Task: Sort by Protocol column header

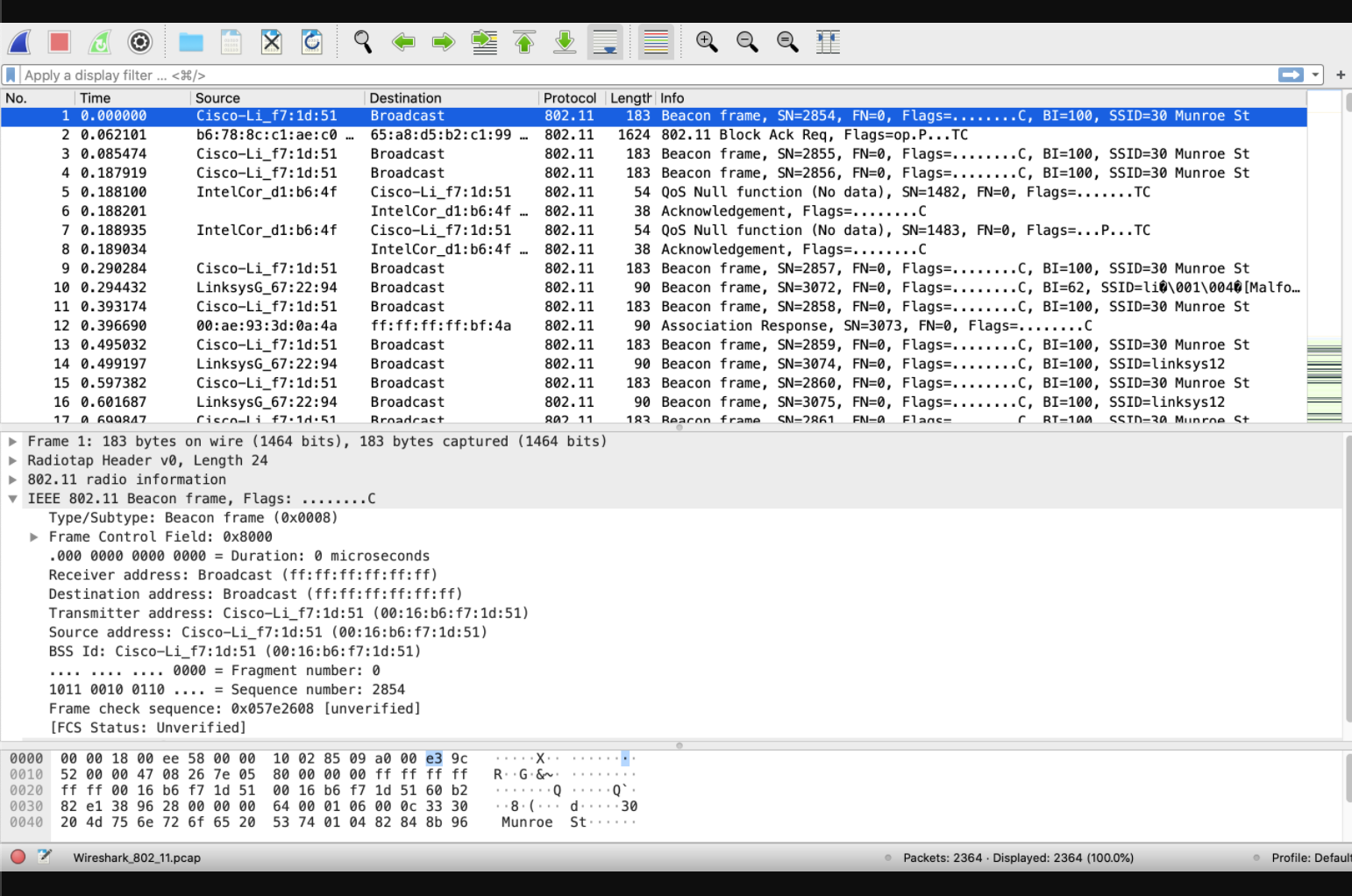Action: point(571,98)
